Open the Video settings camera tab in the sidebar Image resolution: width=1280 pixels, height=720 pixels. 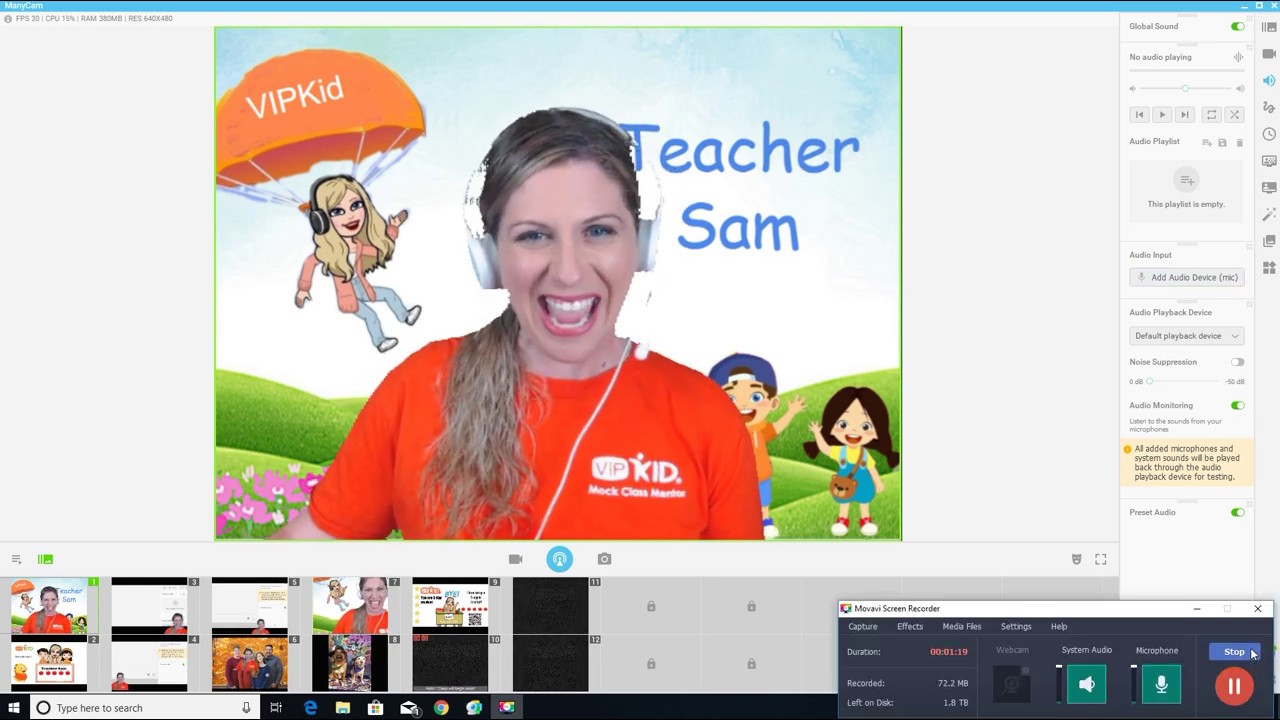click(x=1269, y=54)
